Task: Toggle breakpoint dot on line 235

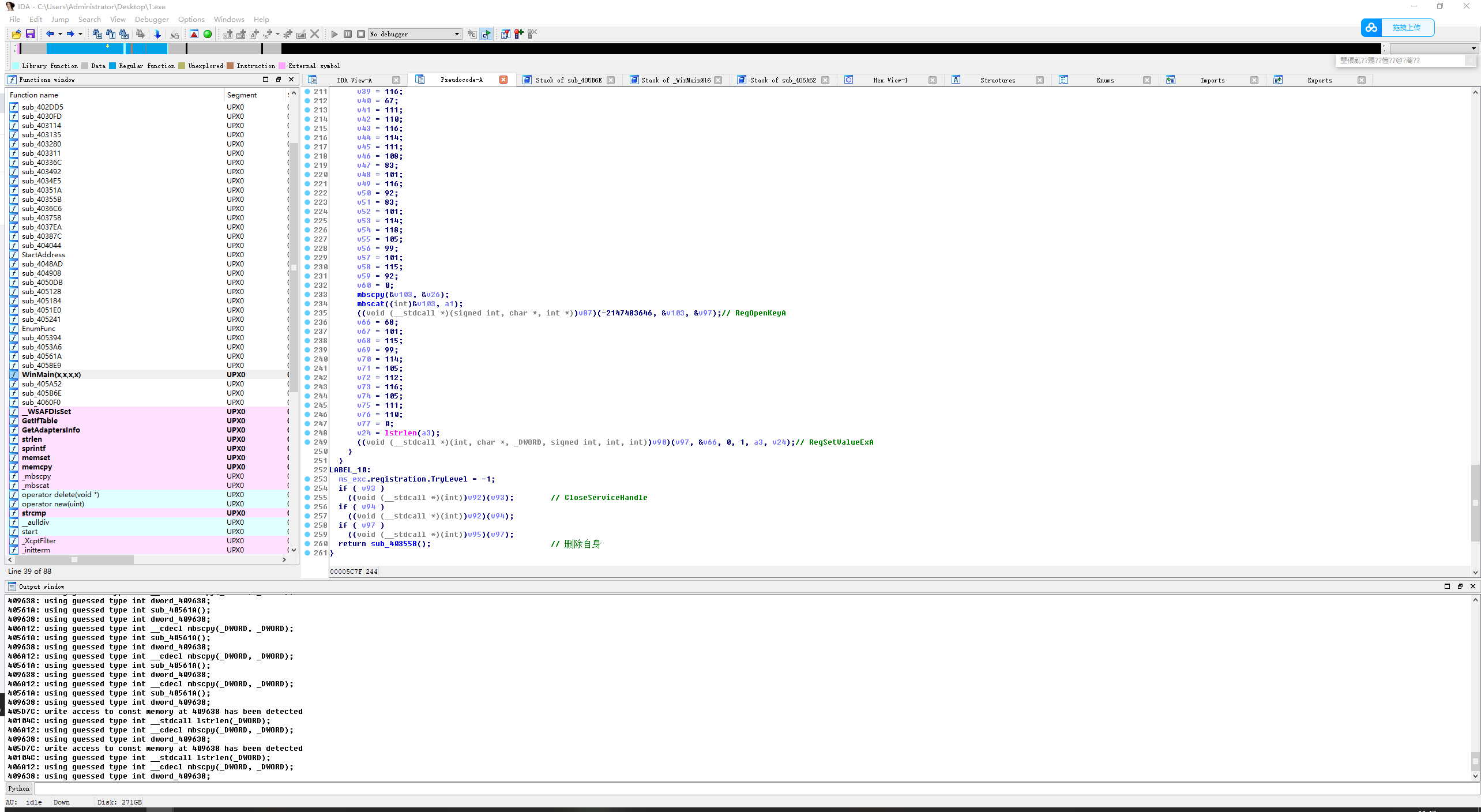Action: click(307, 313)
